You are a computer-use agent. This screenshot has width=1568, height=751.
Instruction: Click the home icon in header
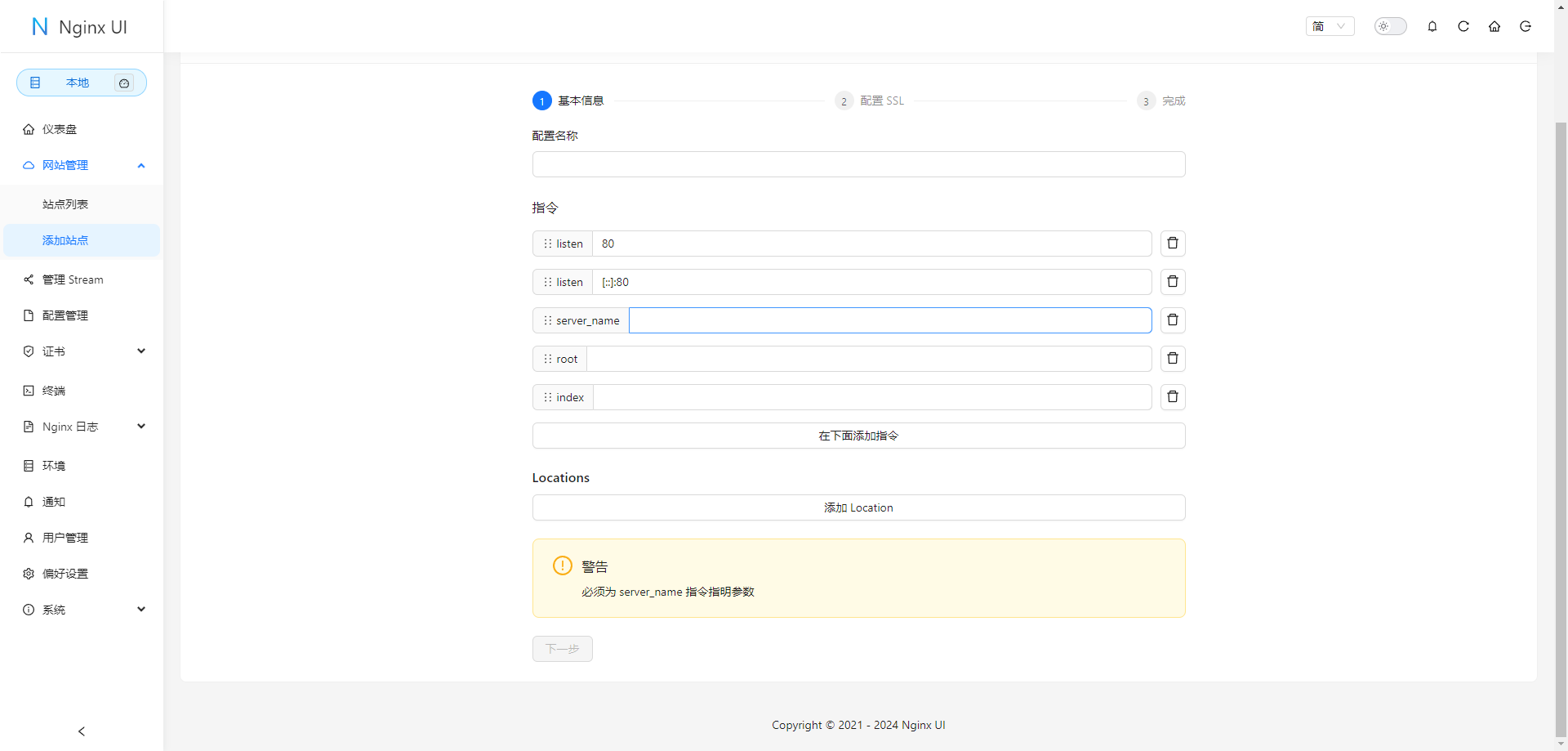(x=1494, y=26)
